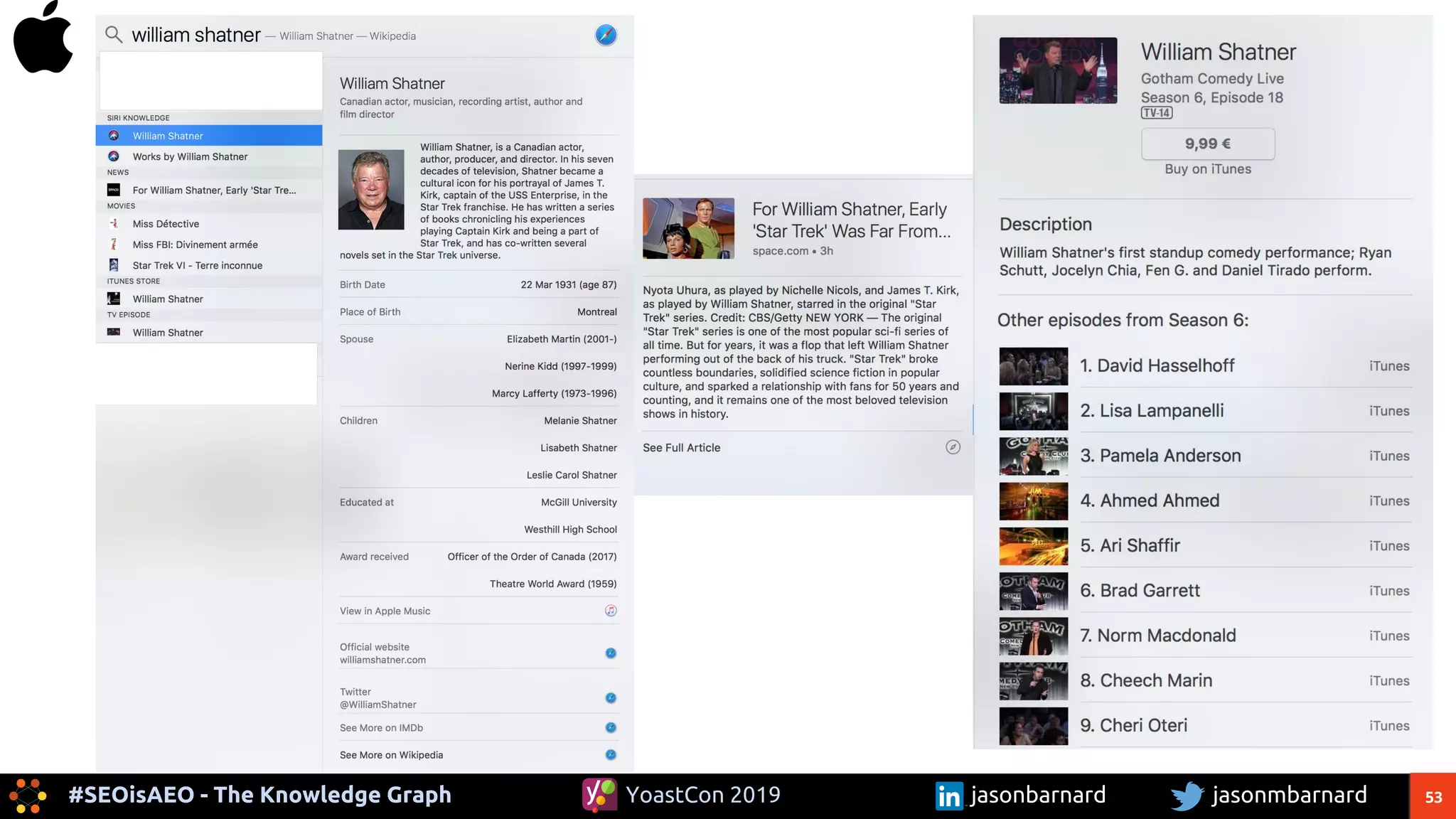1456x819 pixels.
Task: Click the TV-14 rating badge
Action: click(x=1157, y=113)
